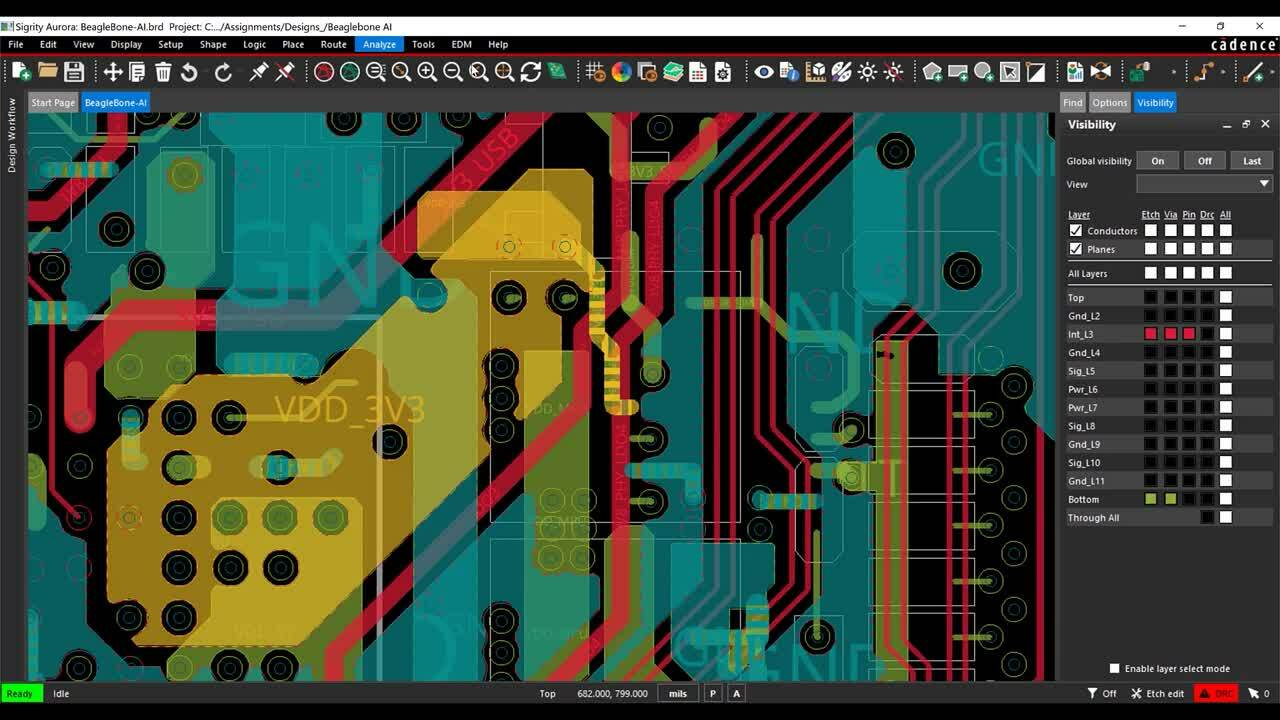Image resolution: width=1280 pixels, height=720 pixels.
Task: Open the color wheel dialog
Action: (x=621, y=71)
